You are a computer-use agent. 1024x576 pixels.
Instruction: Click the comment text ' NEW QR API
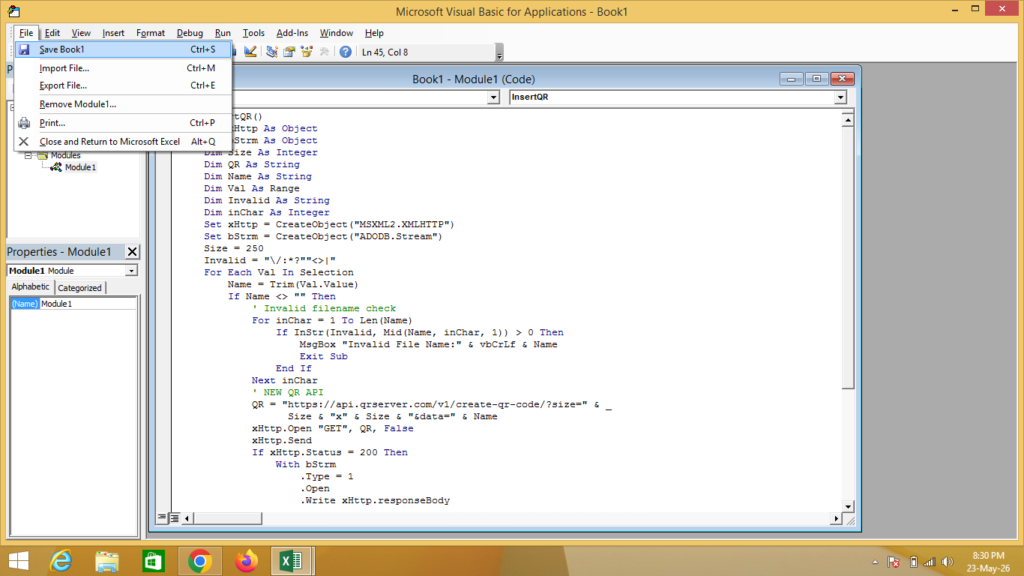(x=287, y=392)
